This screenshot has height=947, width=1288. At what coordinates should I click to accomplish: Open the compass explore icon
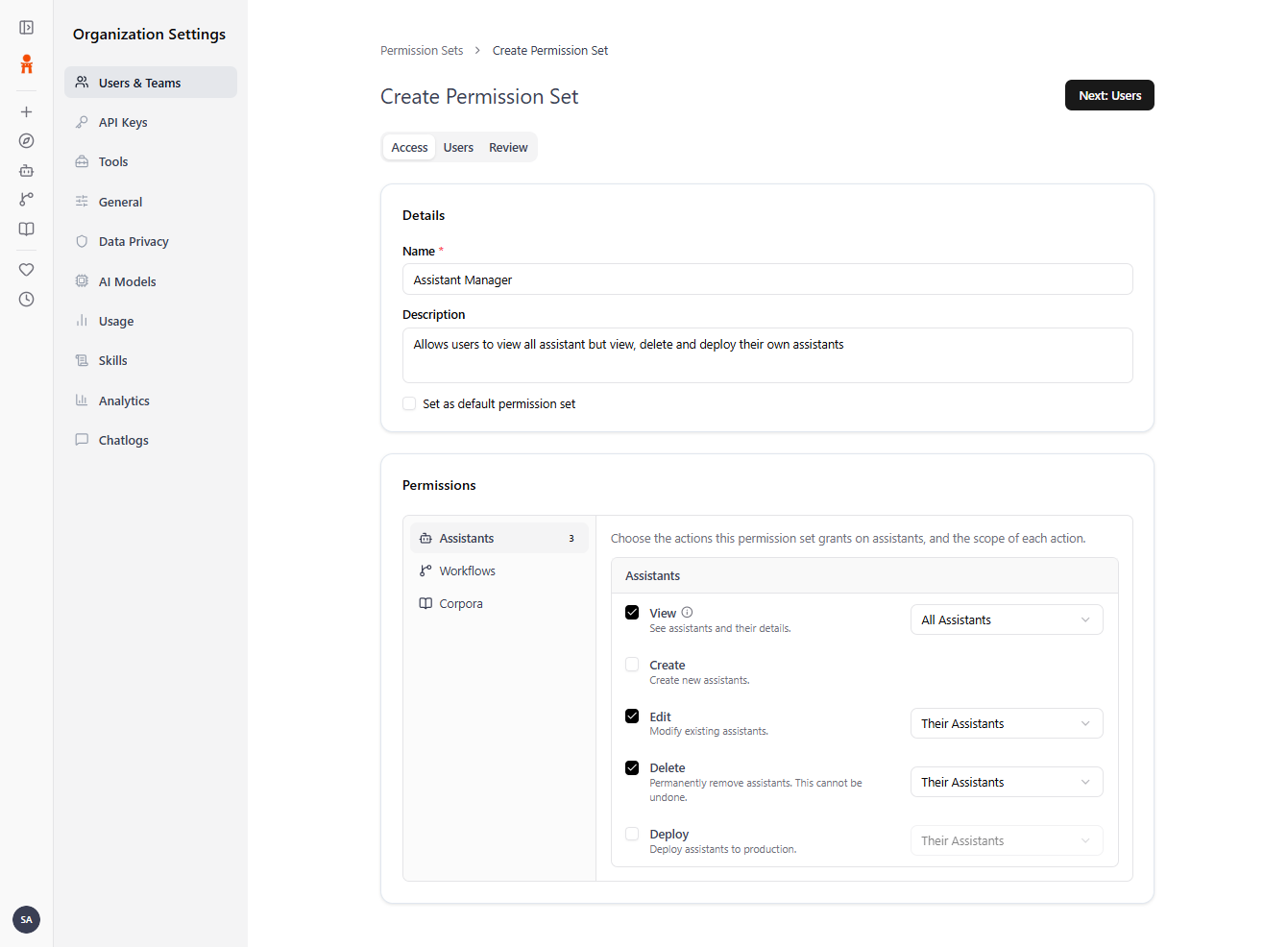click(x=27, y=141)
